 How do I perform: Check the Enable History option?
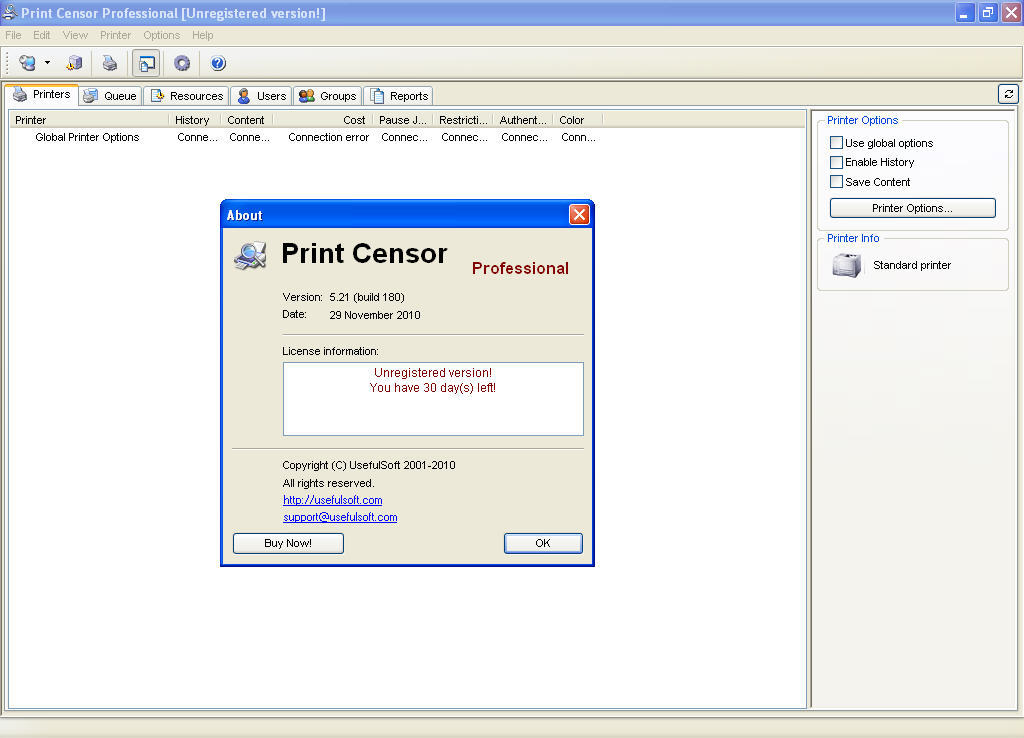(836, 161)
